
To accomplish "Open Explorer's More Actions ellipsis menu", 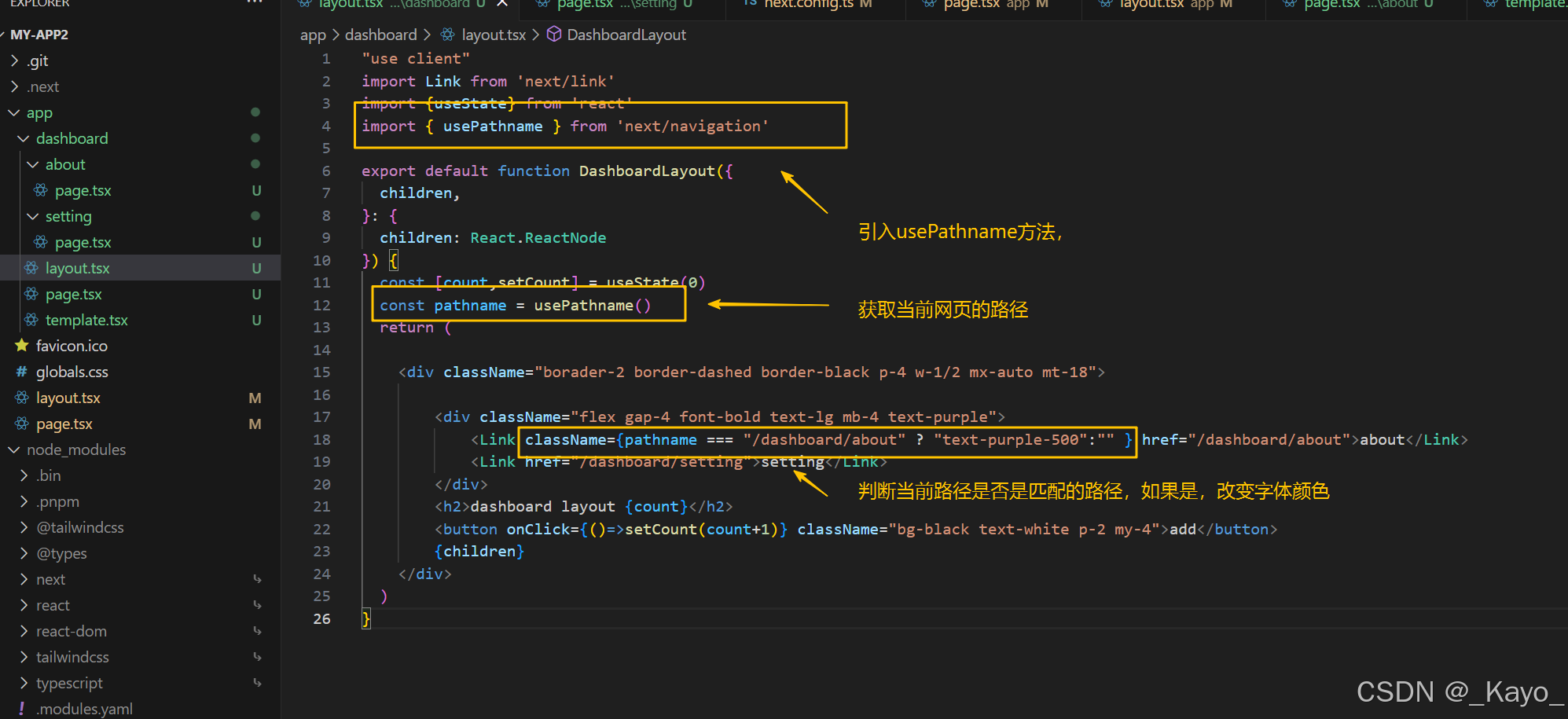I will click(x=253, y=3).
